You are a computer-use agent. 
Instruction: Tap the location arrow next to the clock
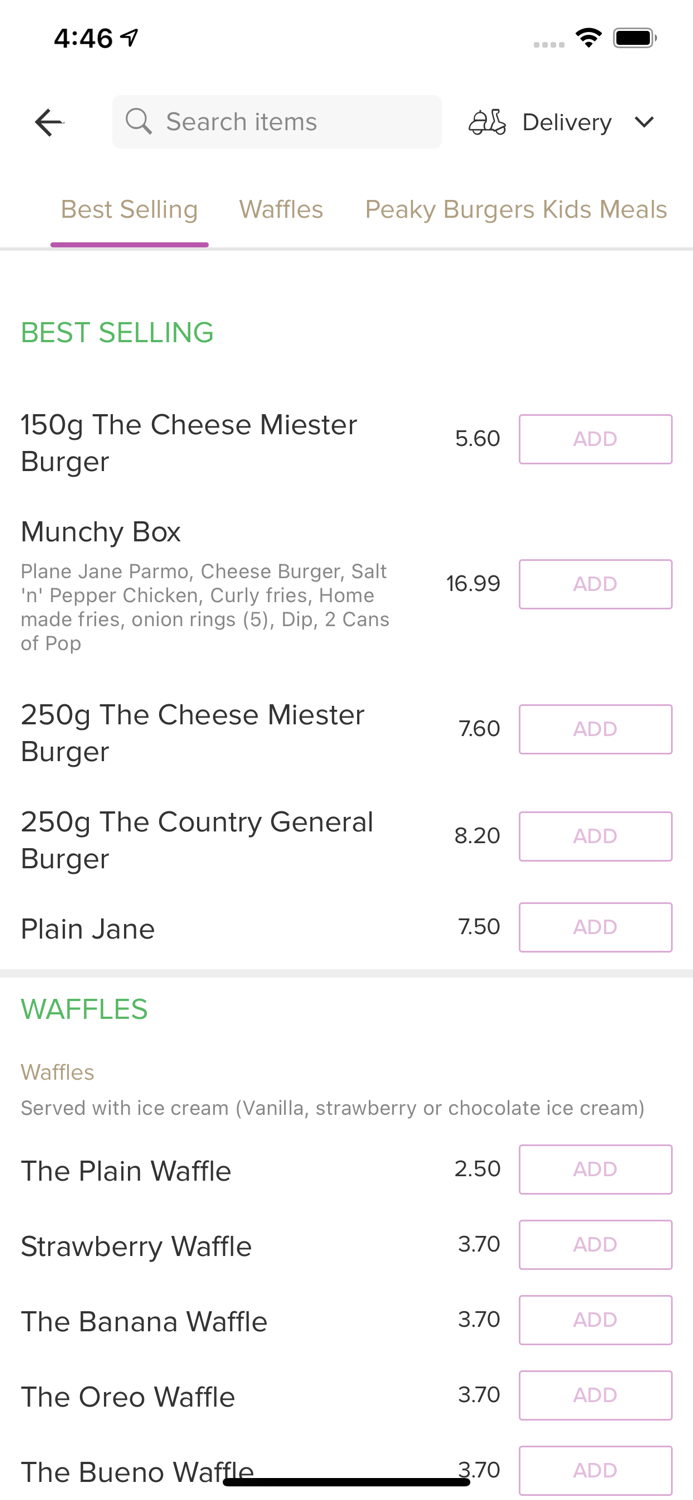(x=128, y=35)
